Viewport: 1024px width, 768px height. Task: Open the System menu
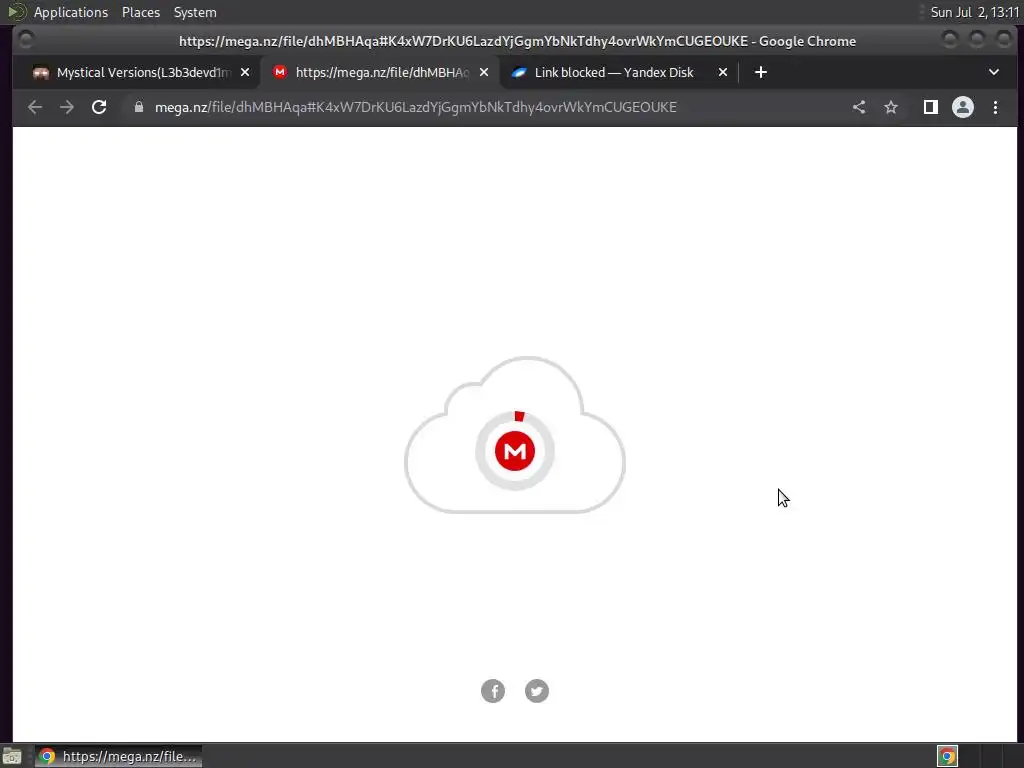coord(195,12)
